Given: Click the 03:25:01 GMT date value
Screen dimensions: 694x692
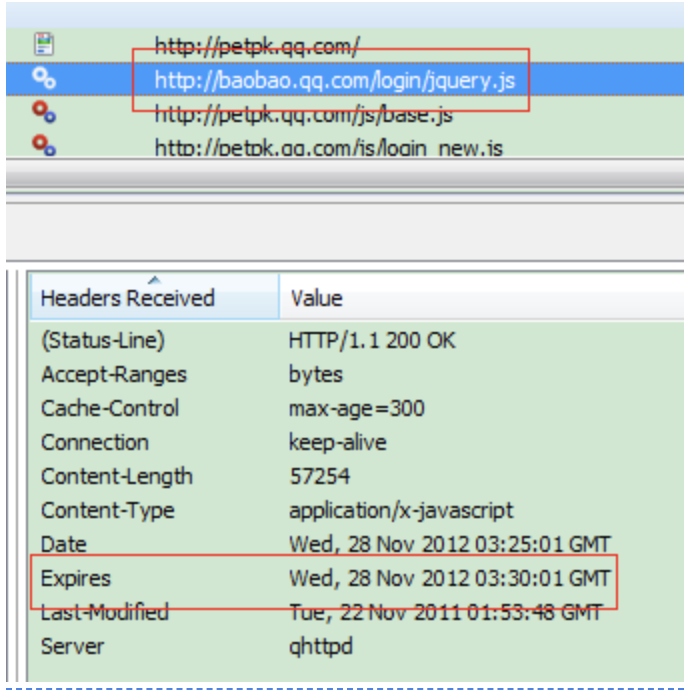Looking at the screenshot, I should [x=450, y=545].
